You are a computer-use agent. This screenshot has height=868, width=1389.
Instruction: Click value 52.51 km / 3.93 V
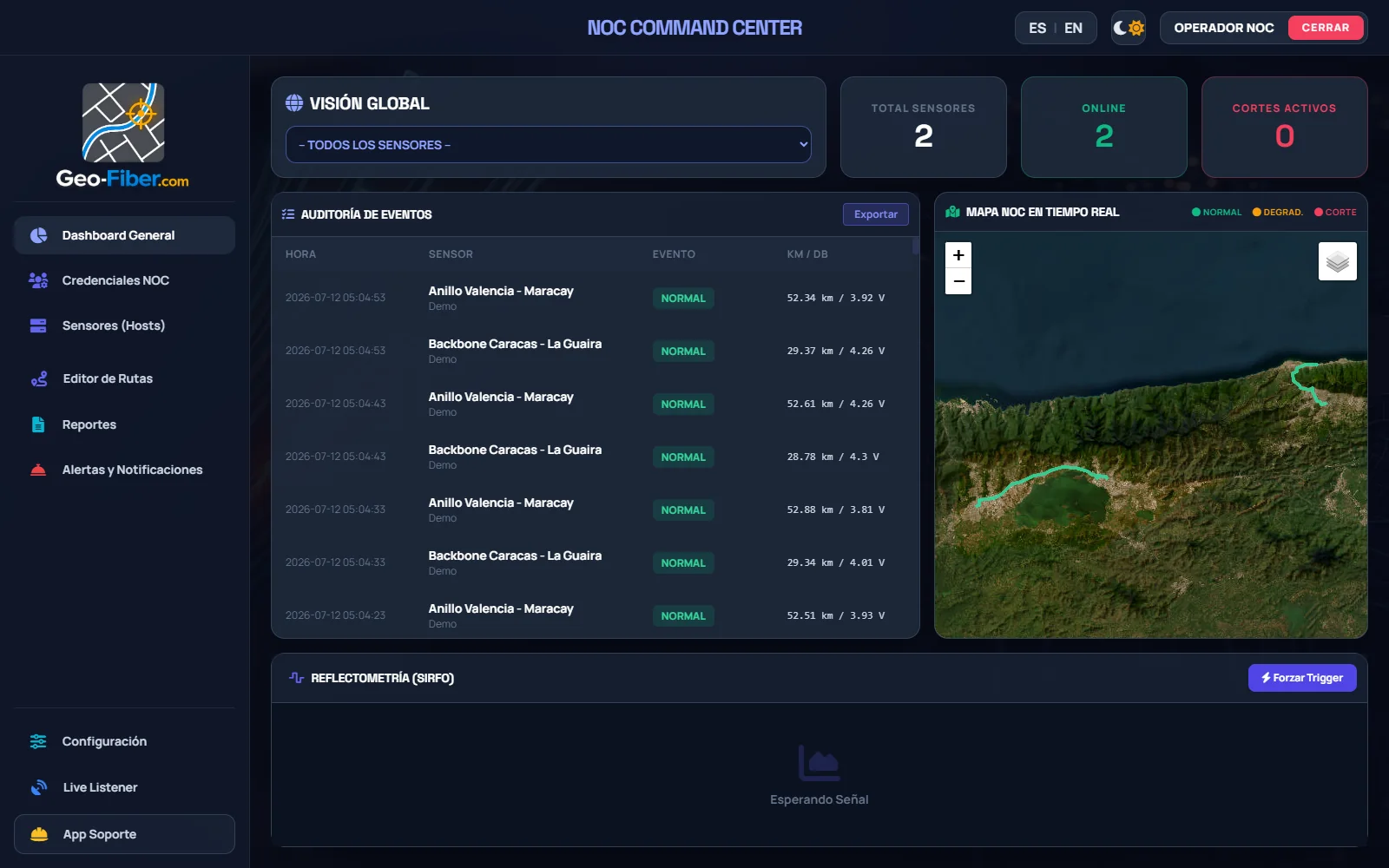point(836,615)
